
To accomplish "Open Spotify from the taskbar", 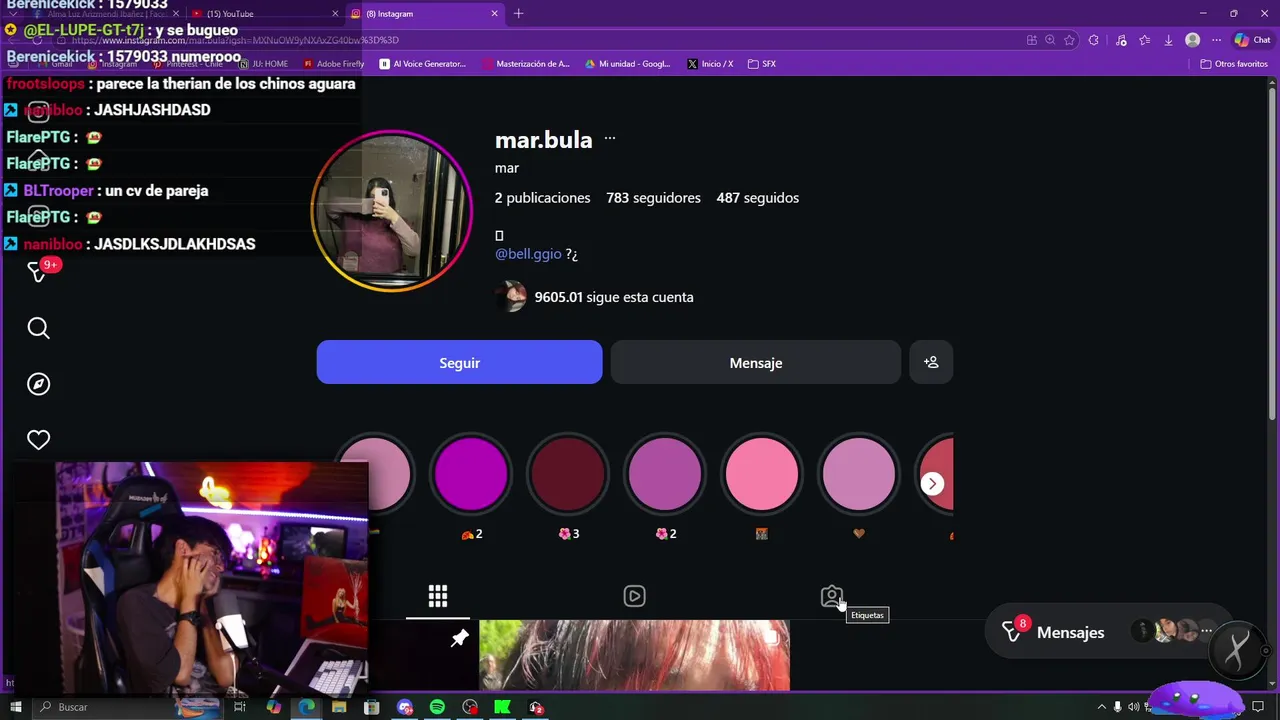I will coord(437,707).
